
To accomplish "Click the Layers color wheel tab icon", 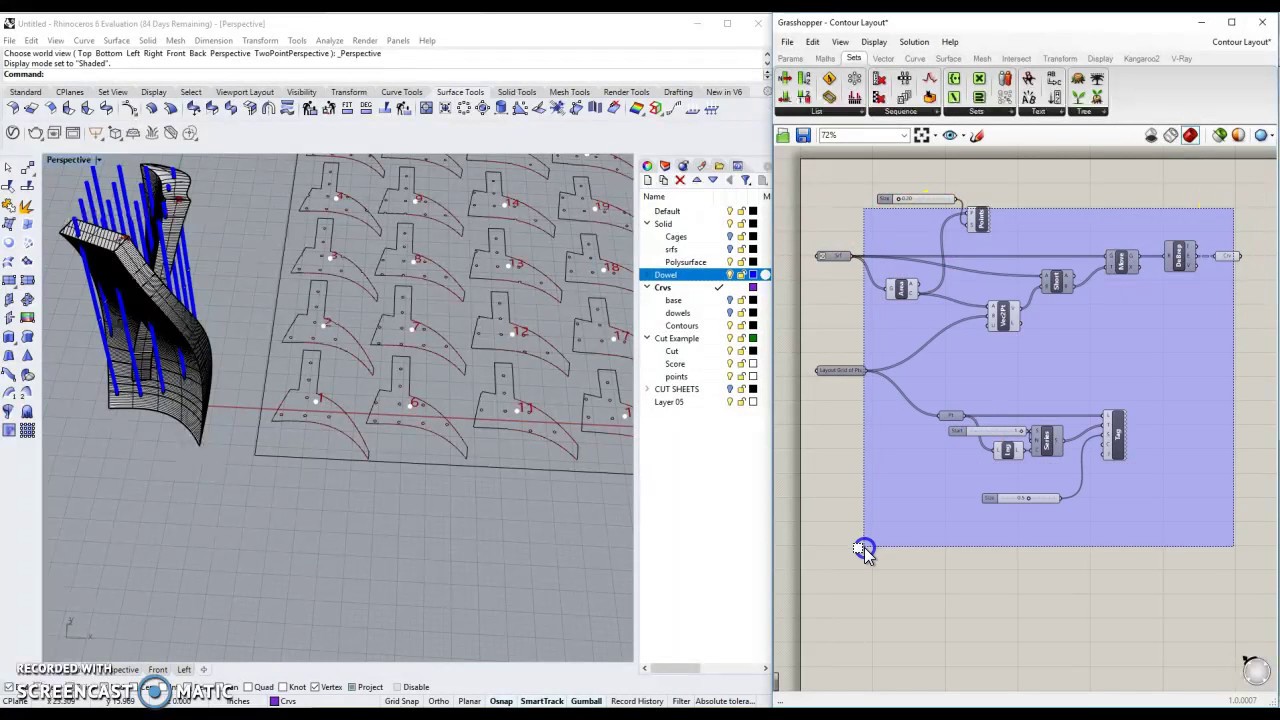I will 648,166.
